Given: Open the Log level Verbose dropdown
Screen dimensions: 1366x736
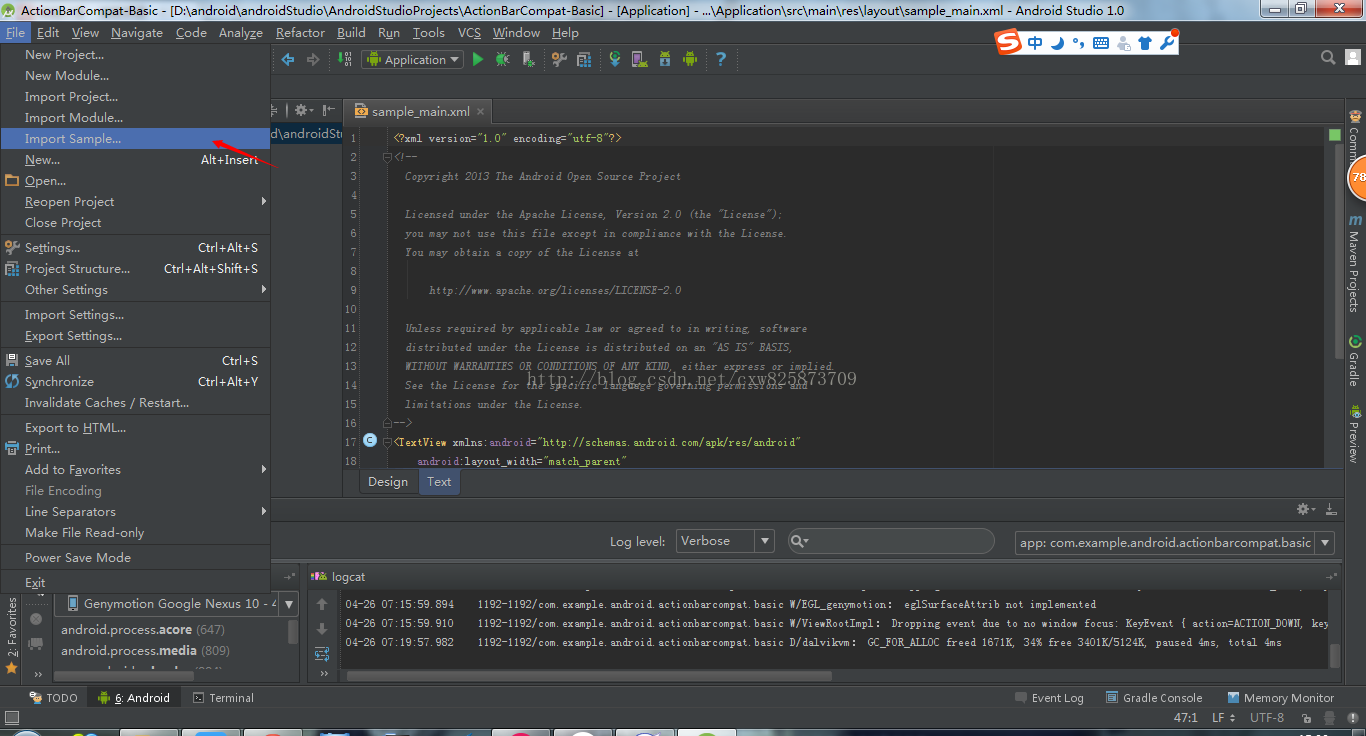Looking at the screenshot, I should [725, 541].
